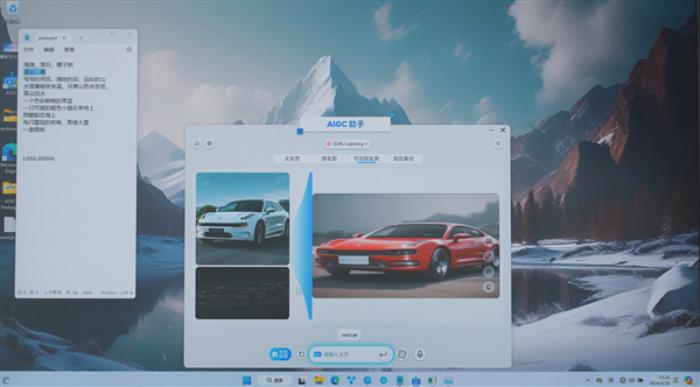Close the AIGC assistant window

click(503, 130)
